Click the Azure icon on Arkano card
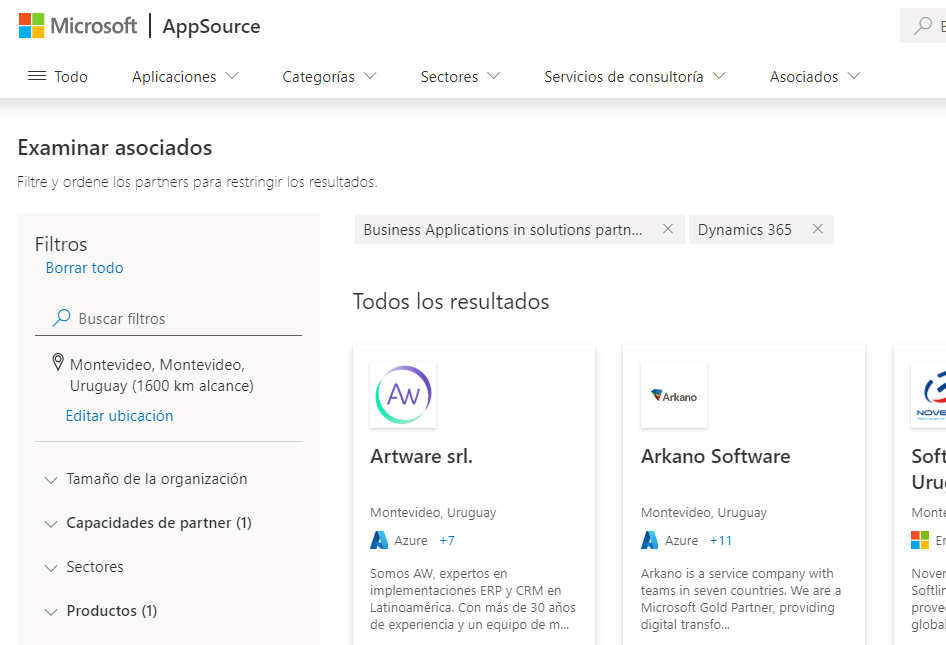This screenshot has height=645, width=946. point(650,540)
